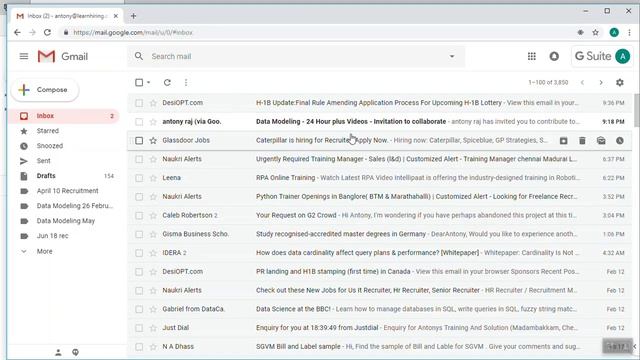
Task: Open the Jun 18 rec label
Action: coord(53,236)
